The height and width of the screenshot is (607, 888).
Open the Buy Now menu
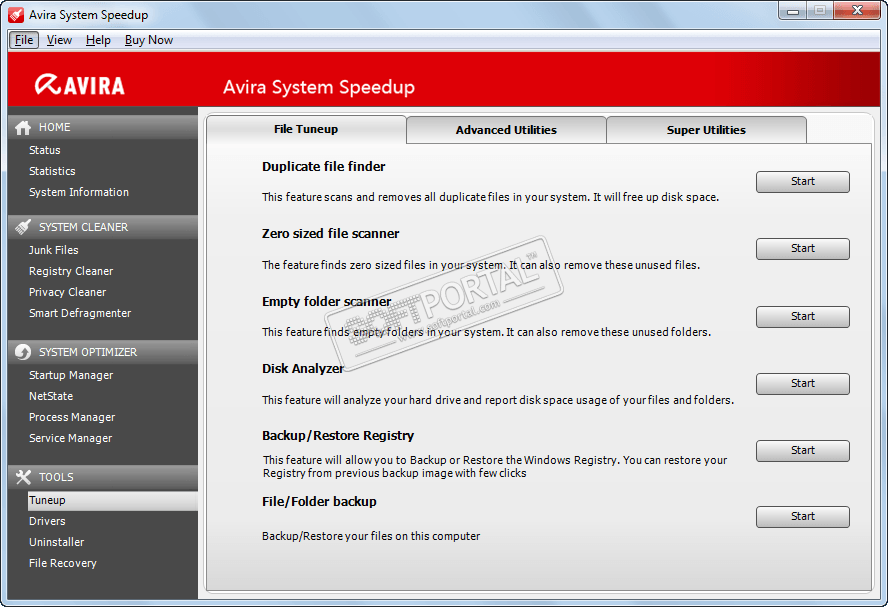point(148,40)
